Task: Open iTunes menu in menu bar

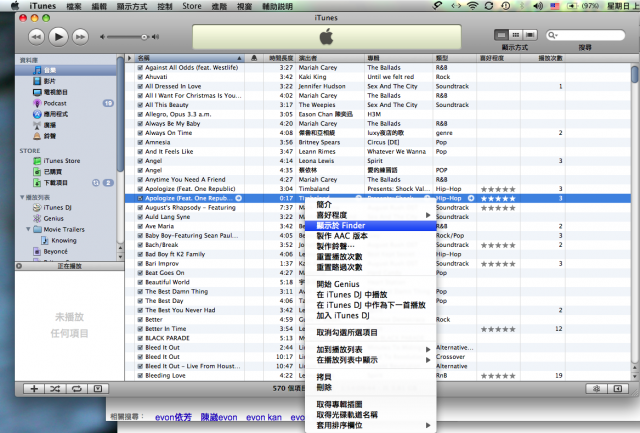Action: coord(42,6)
